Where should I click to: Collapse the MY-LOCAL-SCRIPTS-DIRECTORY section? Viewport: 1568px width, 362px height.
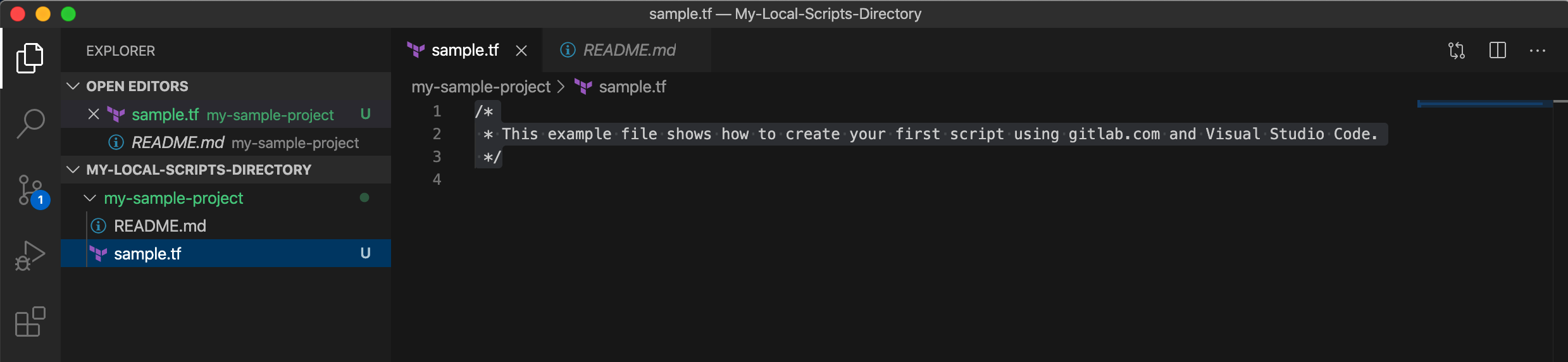click(x=73, y=170)
